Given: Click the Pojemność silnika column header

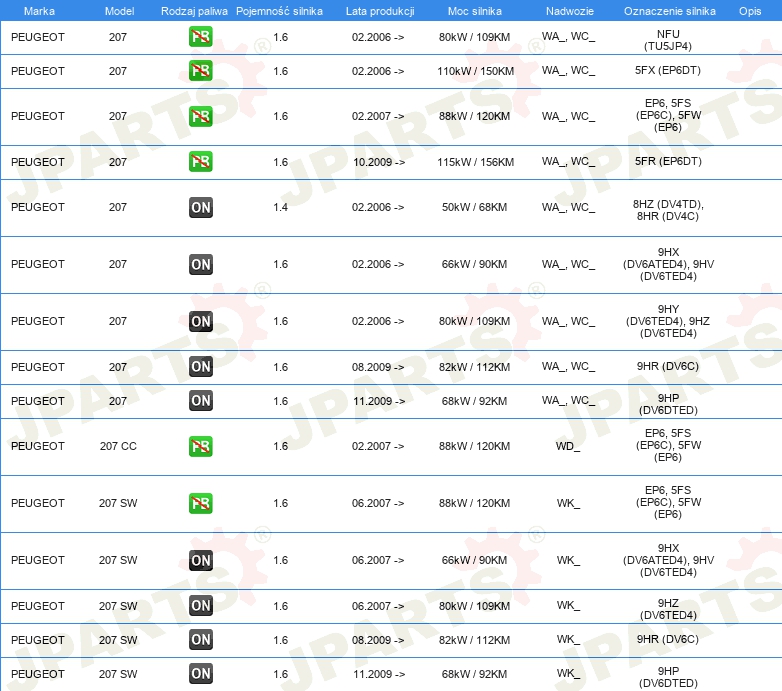Looking at the screenshot, I should [279, 11].
